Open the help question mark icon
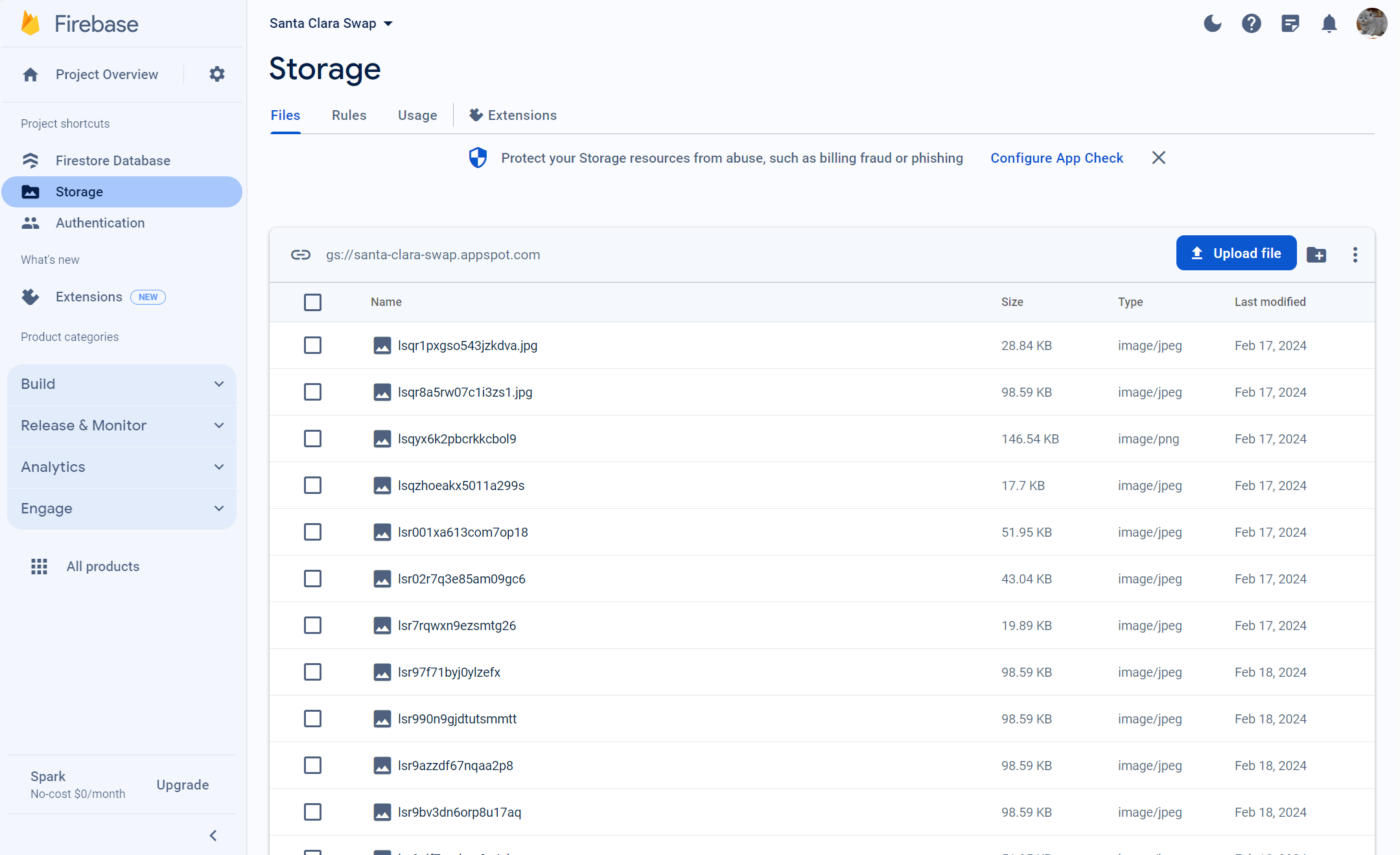Screen dimensions: 1400x855 click(1251, 24)
